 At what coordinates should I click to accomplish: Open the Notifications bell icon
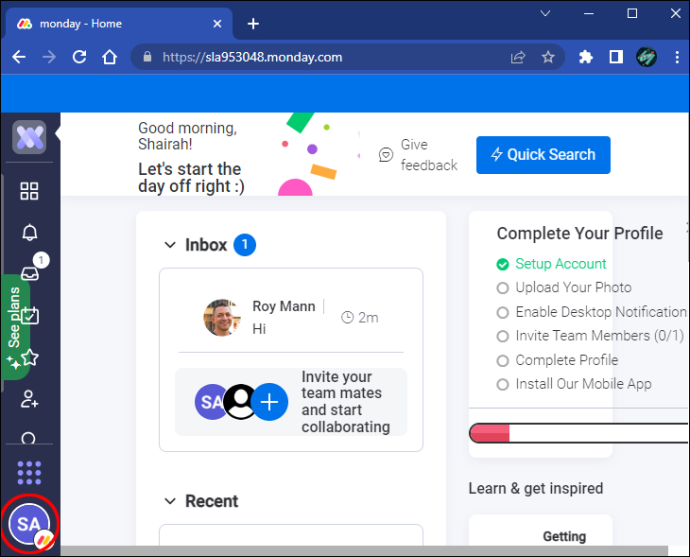tap(29, 232)
